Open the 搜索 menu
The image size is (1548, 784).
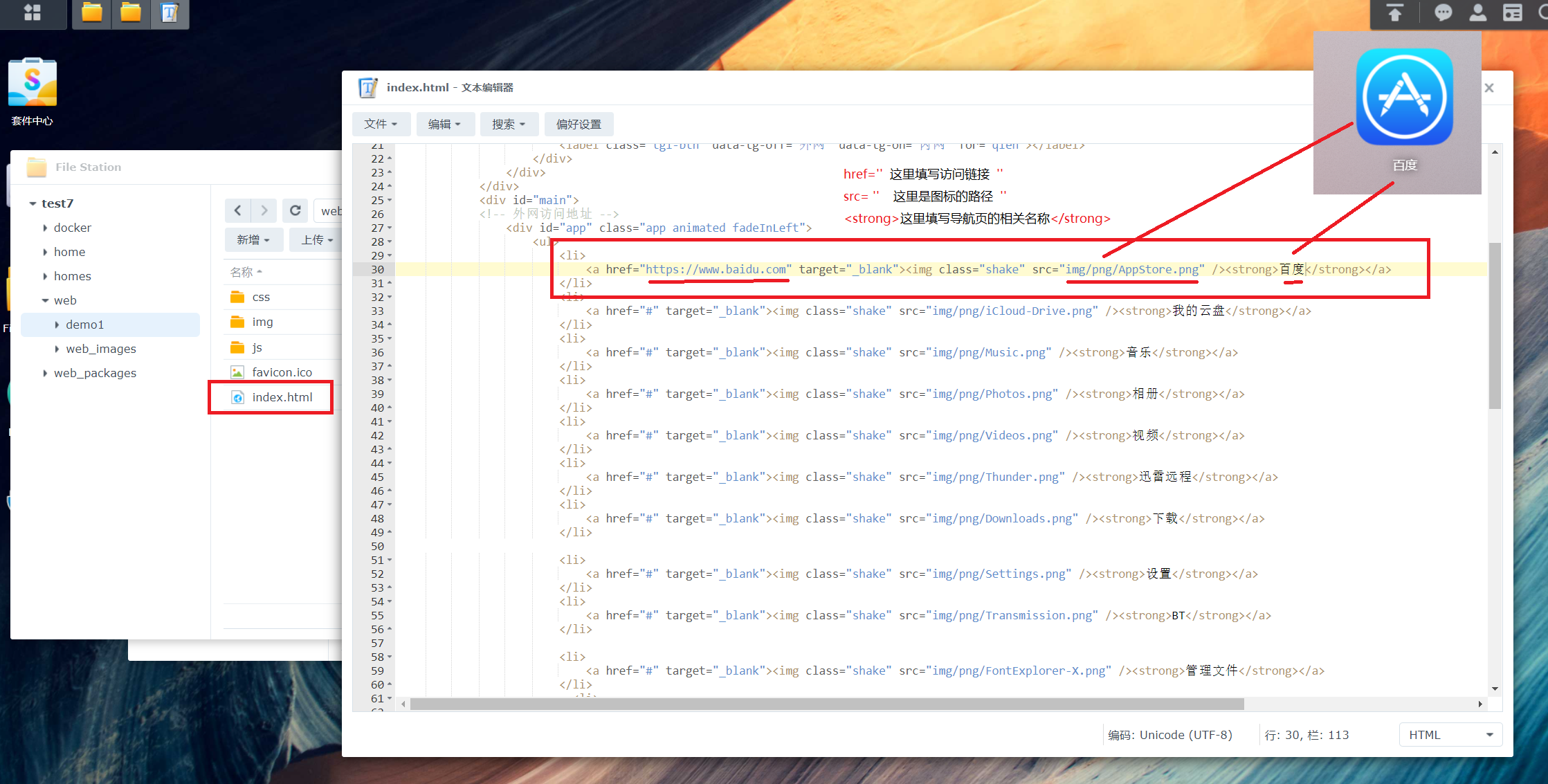click(x=509, y=124)
